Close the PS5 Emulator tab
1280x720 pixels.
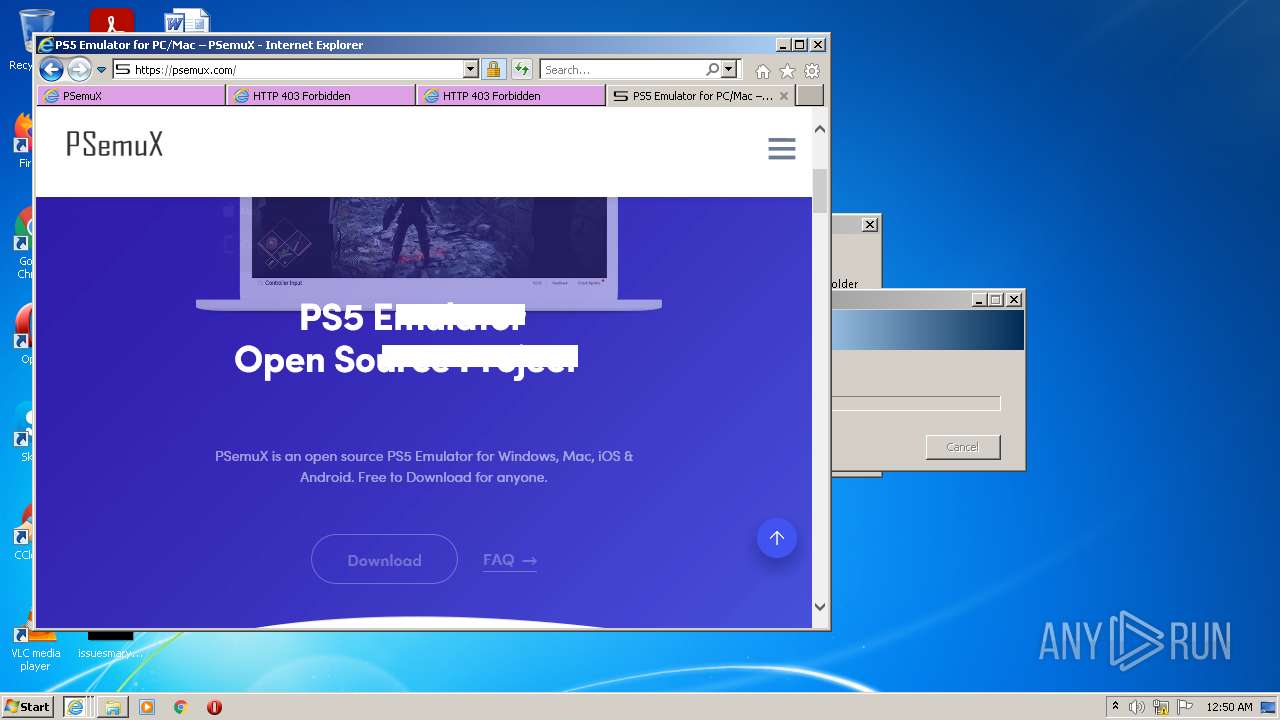(784, 96)
